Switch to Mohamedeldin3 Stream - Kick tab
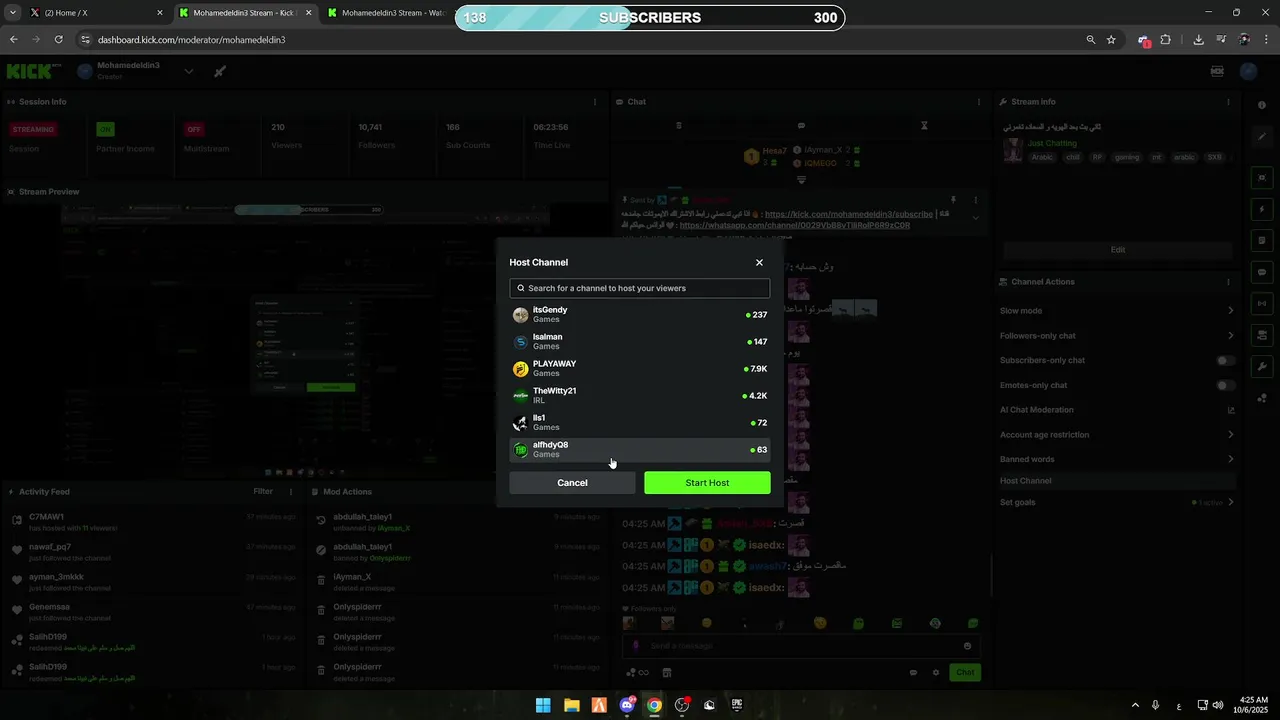The width and height of the screenshot is (1280, 720). [246, 13]
